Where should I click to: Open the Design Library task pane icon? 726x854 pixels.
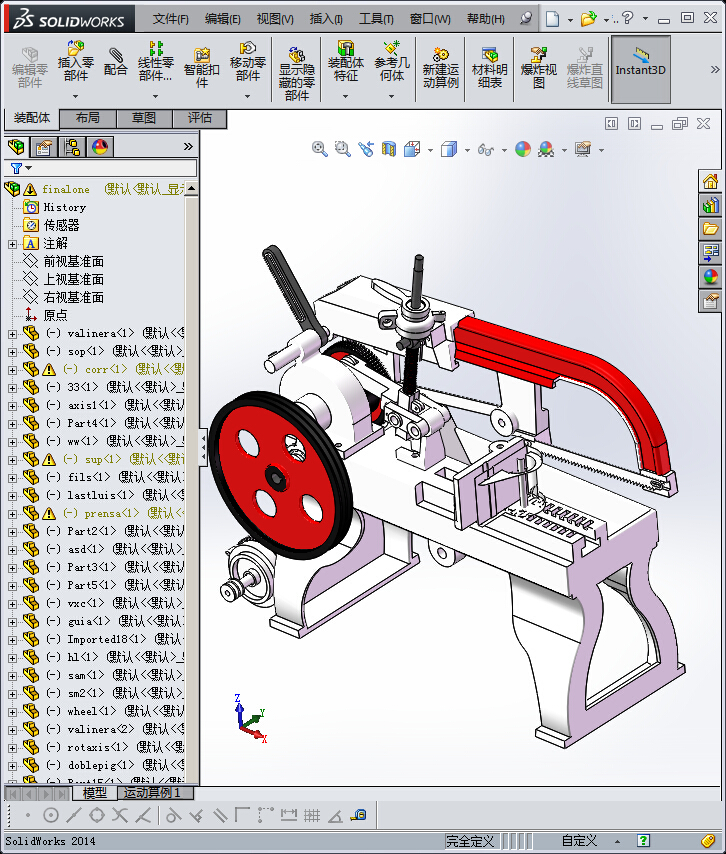pyautogui.click(x=710, y=205)
